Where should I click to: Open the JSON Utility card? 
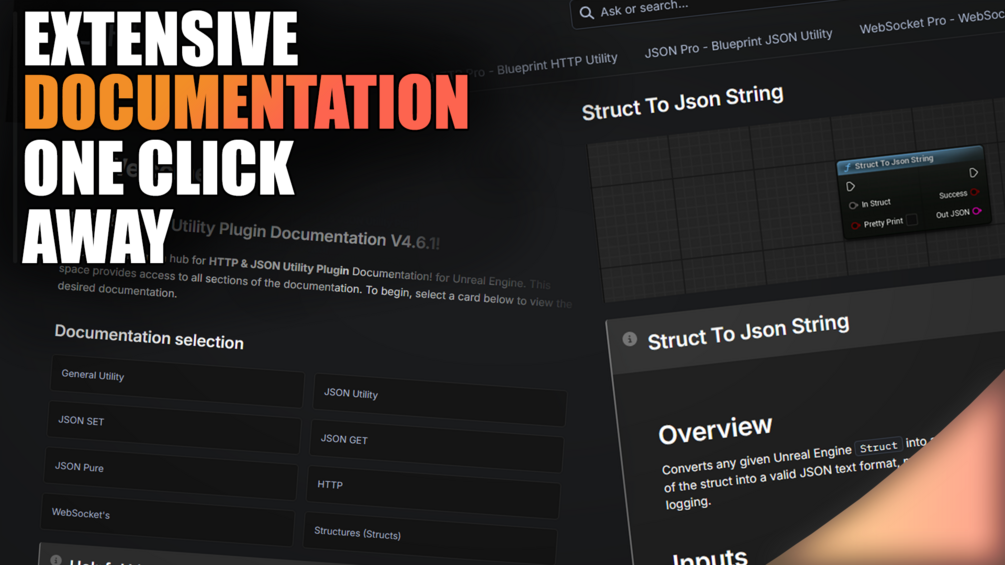pos(440,400)
